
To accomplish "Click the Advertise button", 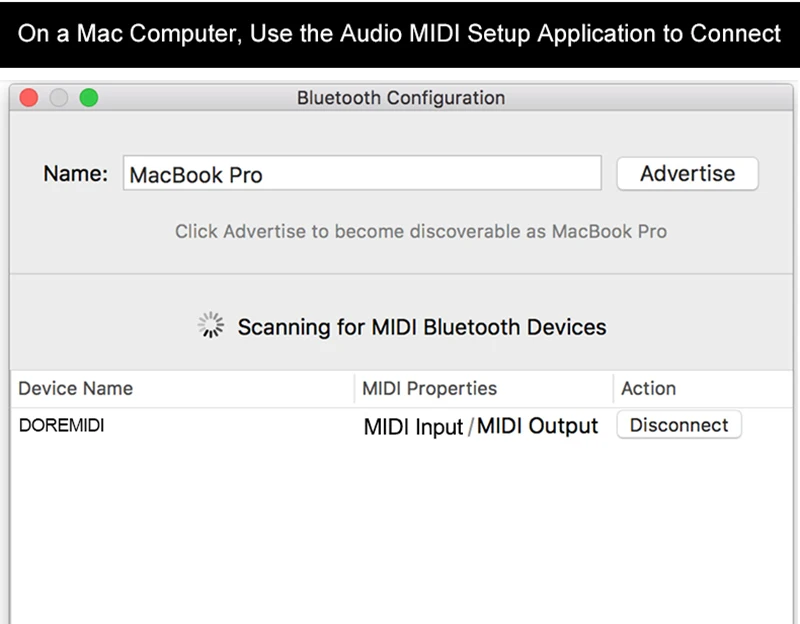I will (687, 174).
